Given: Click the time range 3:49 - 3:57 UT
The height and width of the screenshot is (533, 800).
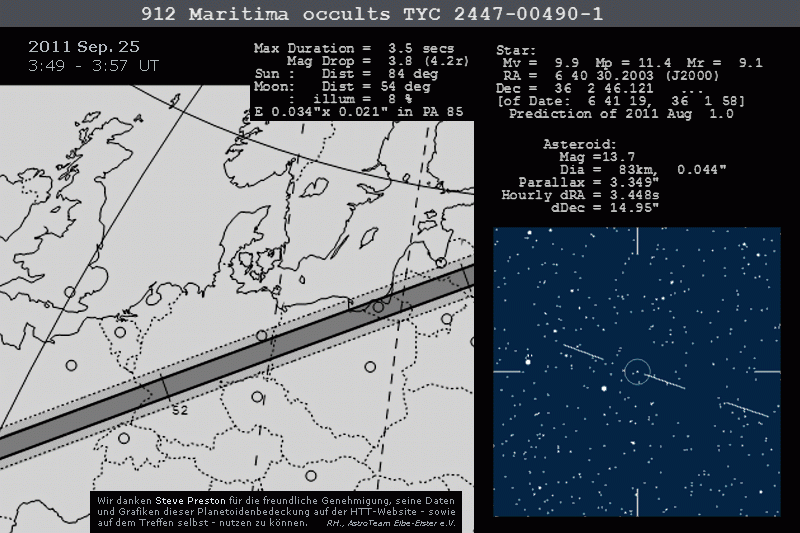Looking at the screenshot, I should tap(93, 66).
